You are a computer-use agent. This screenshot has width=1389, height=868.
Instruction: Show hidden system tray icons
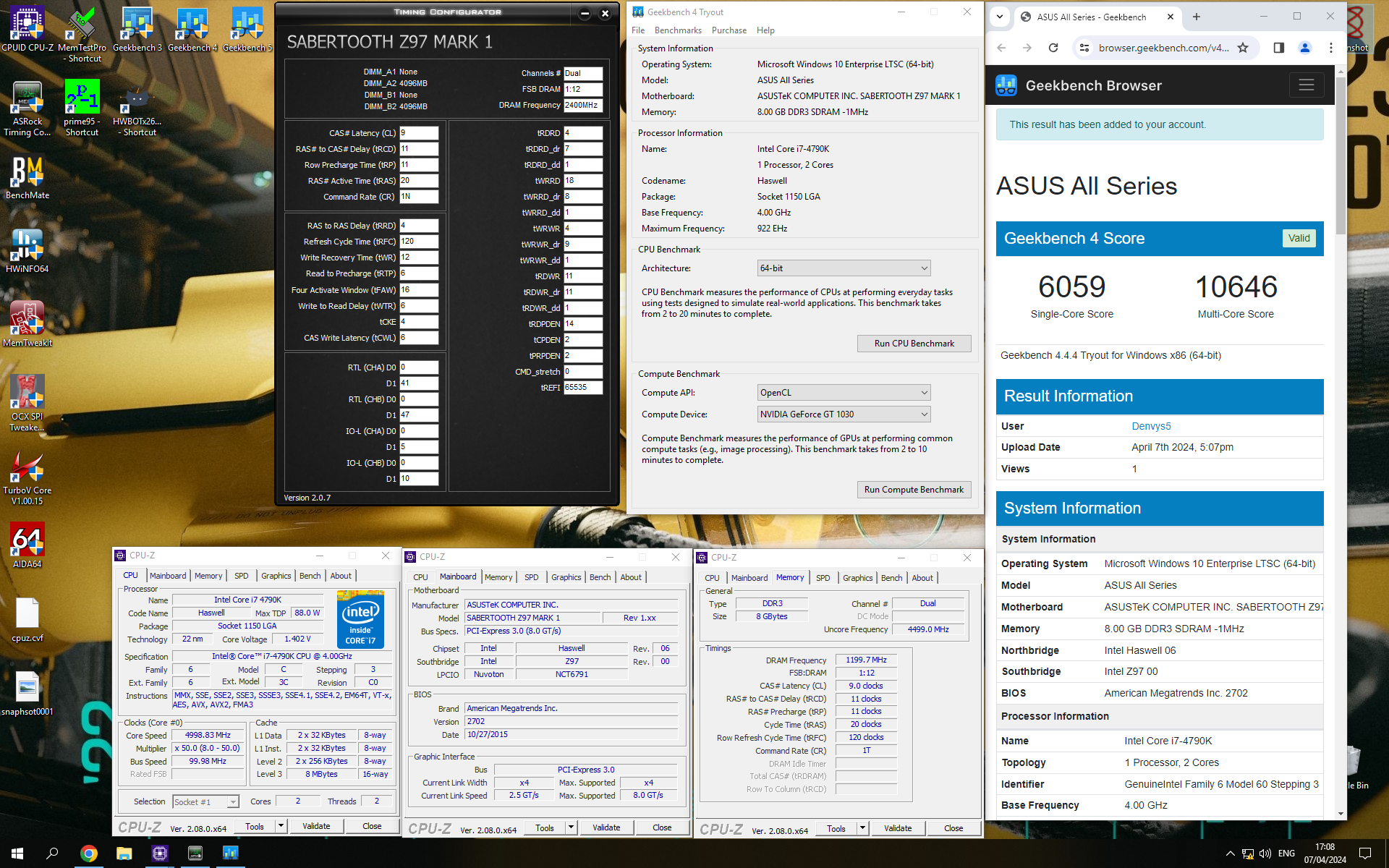pyautogui.click(x=1230, y=854)
